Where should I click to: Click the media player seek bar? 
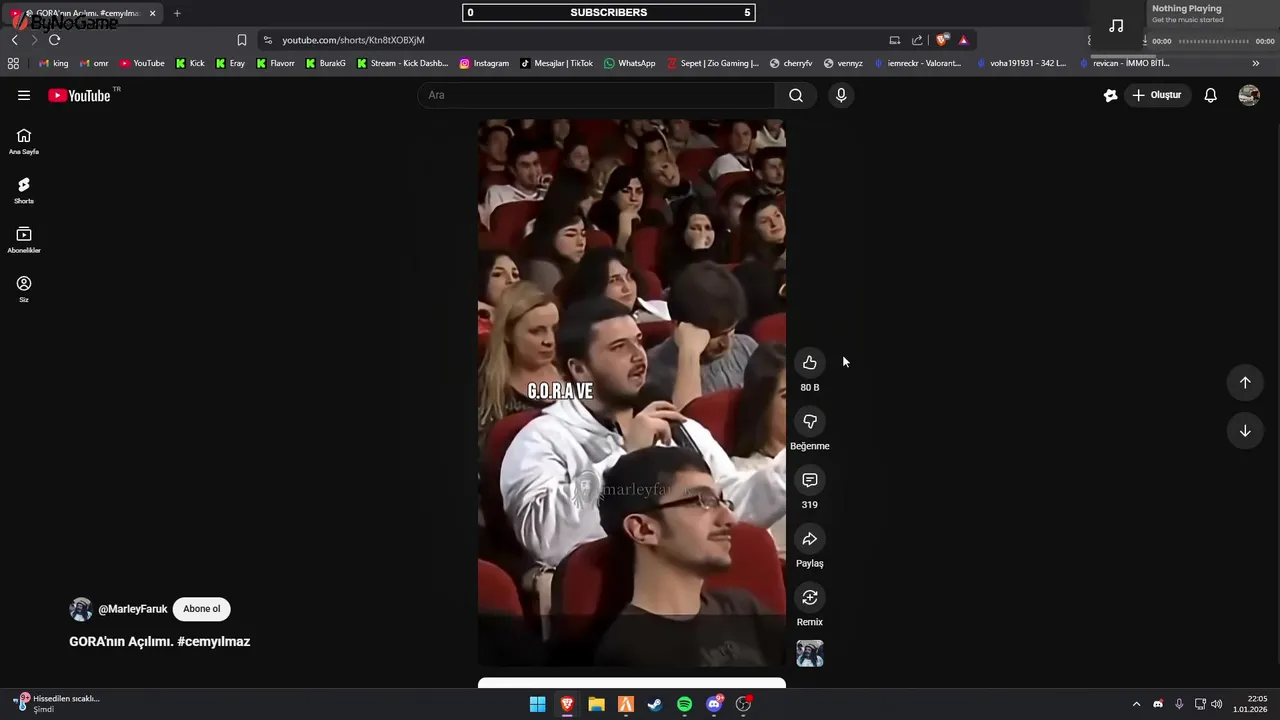pos(1214,41)
